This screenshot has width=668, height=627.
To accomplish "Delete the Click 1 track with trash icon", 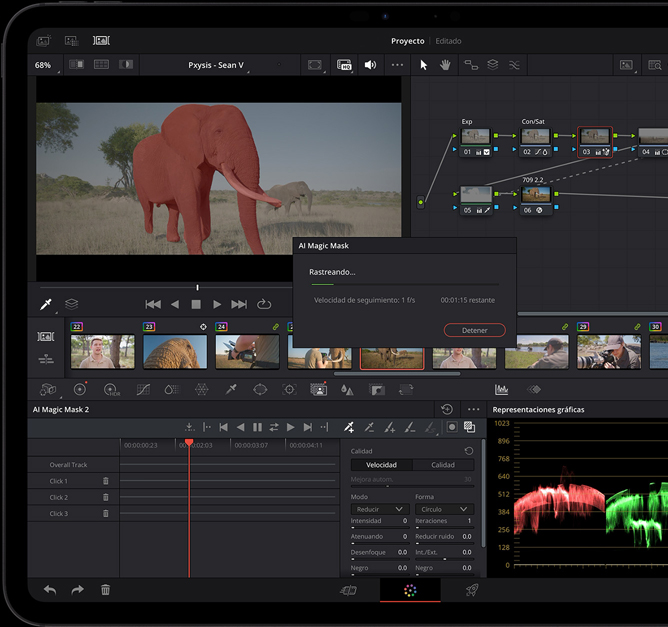I will point(106,481).
